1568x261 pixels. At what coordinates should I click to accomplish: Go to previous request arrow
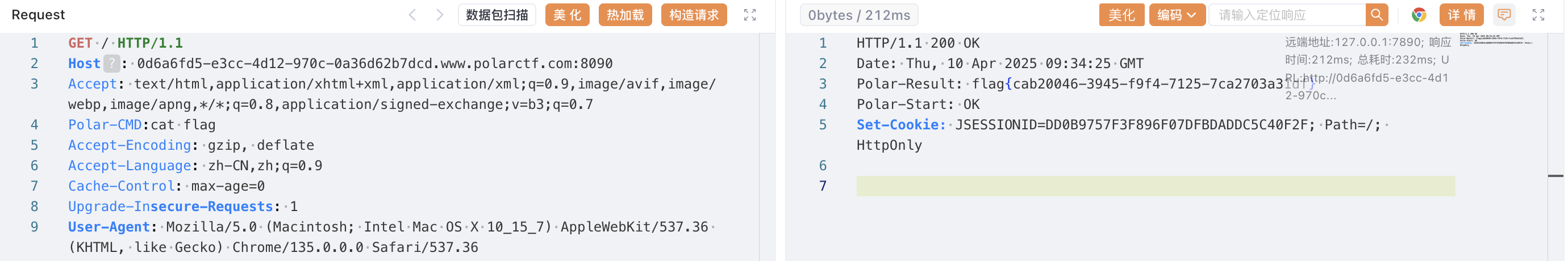[412, 15]
